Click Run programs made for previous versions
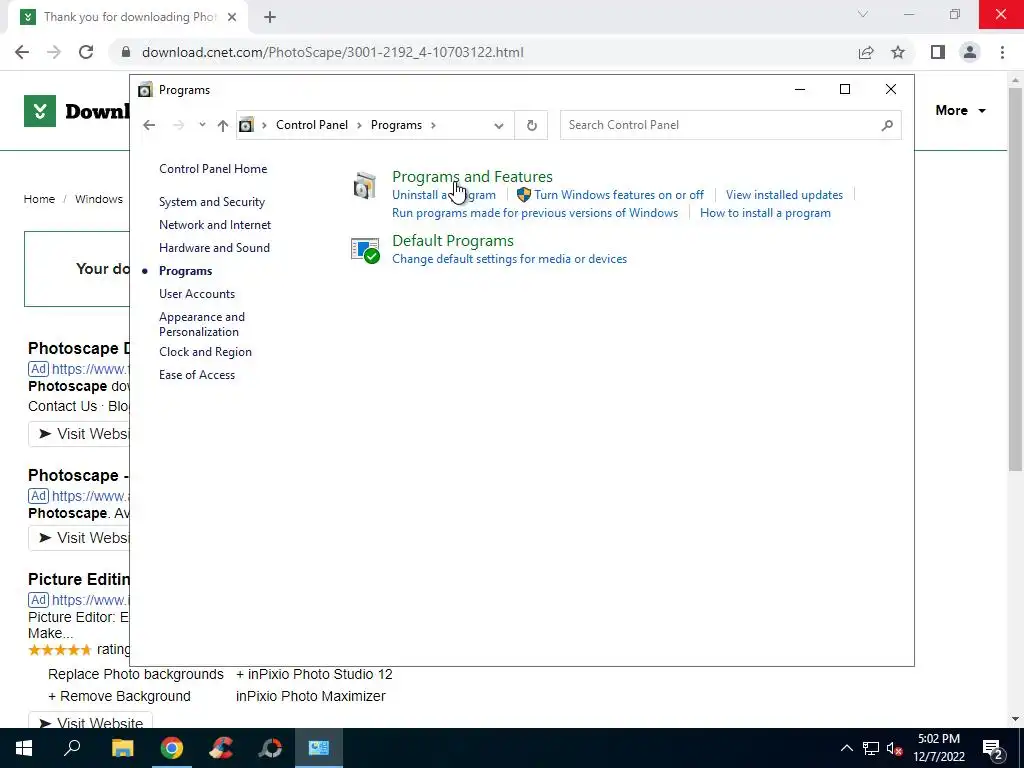 535,213
